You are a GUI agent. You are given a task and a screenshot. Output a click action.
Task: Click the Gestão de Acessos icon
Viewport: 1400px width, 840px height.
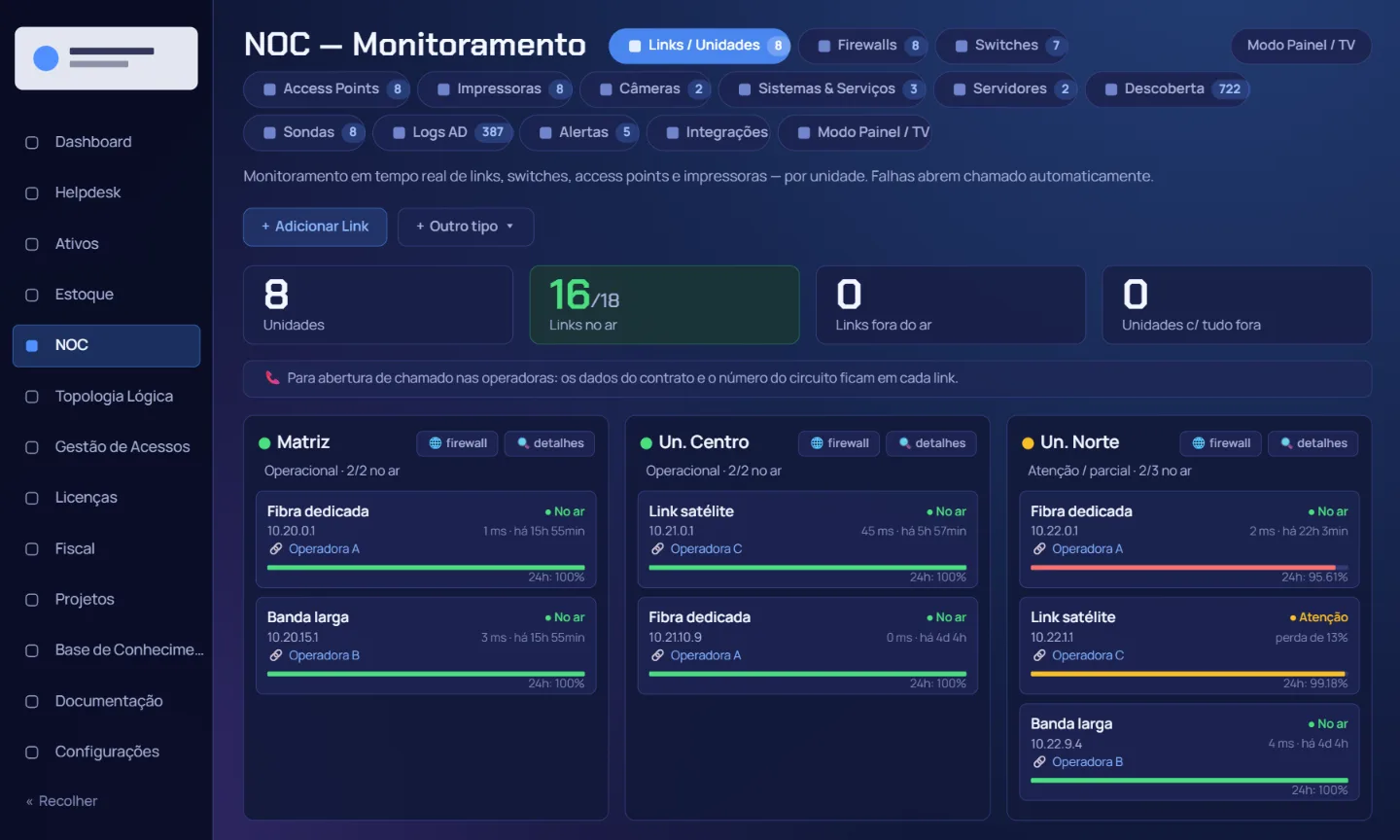(32, 447)
